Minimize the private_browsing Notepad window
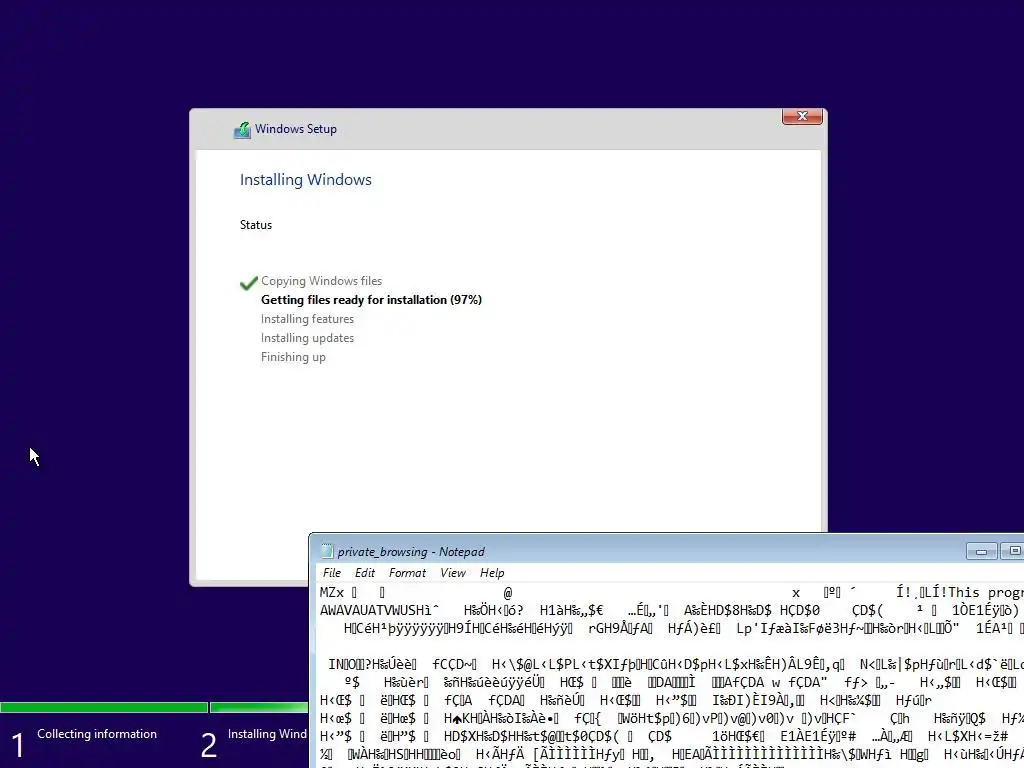 981,551
